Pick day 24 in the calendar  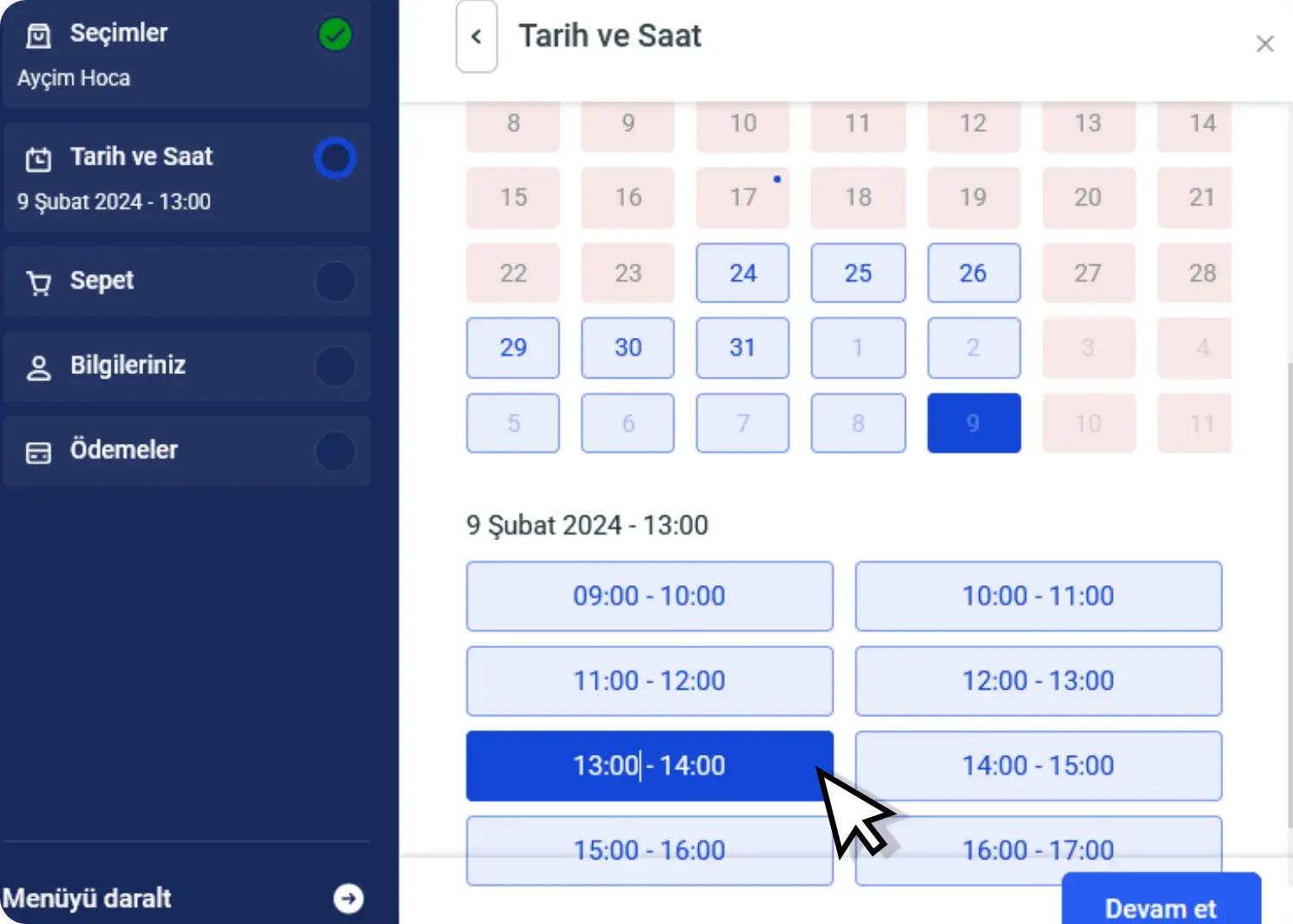(742, 273)
